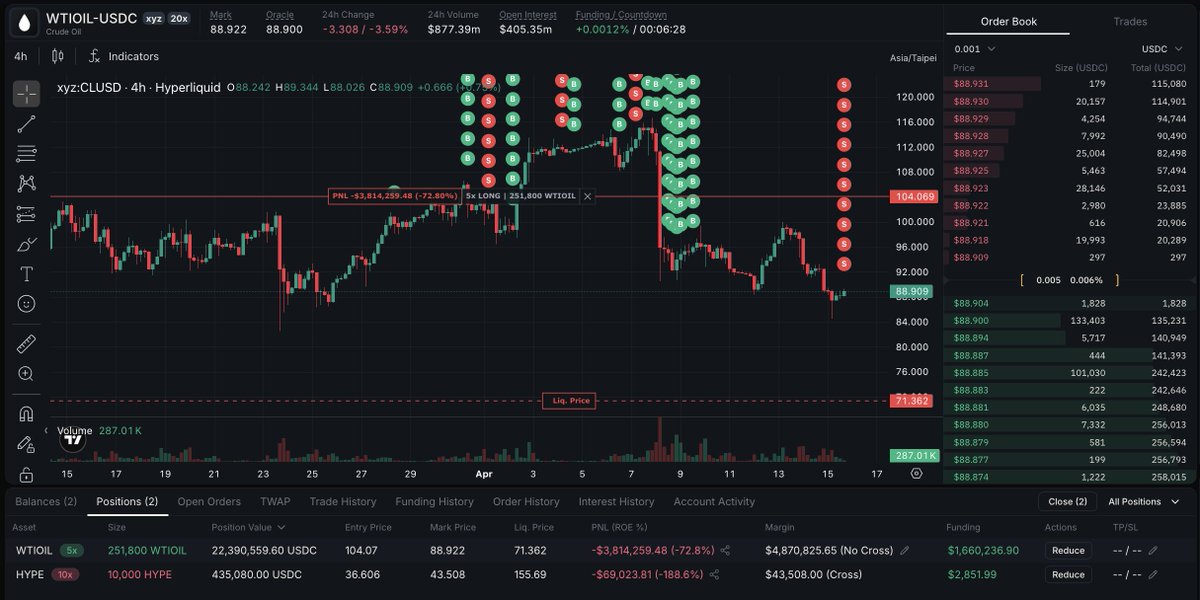Screen dimensions: 1200x600
Task: Click the HYPE asset name
Action: point(29,575)
